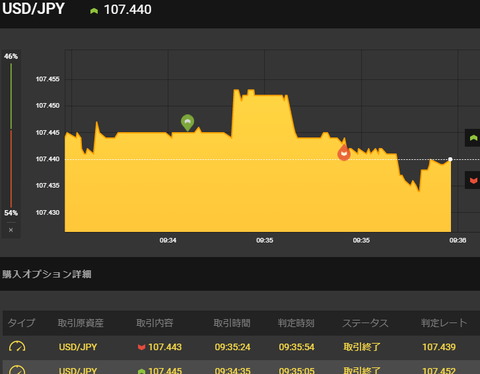Click the 107.445 price axis label

click(x=48, y=133)
